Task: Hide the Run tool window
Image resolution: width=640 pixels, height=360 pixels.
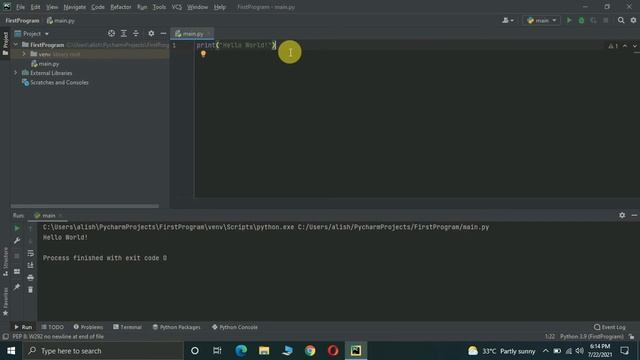Action: [x=634, y=215]
